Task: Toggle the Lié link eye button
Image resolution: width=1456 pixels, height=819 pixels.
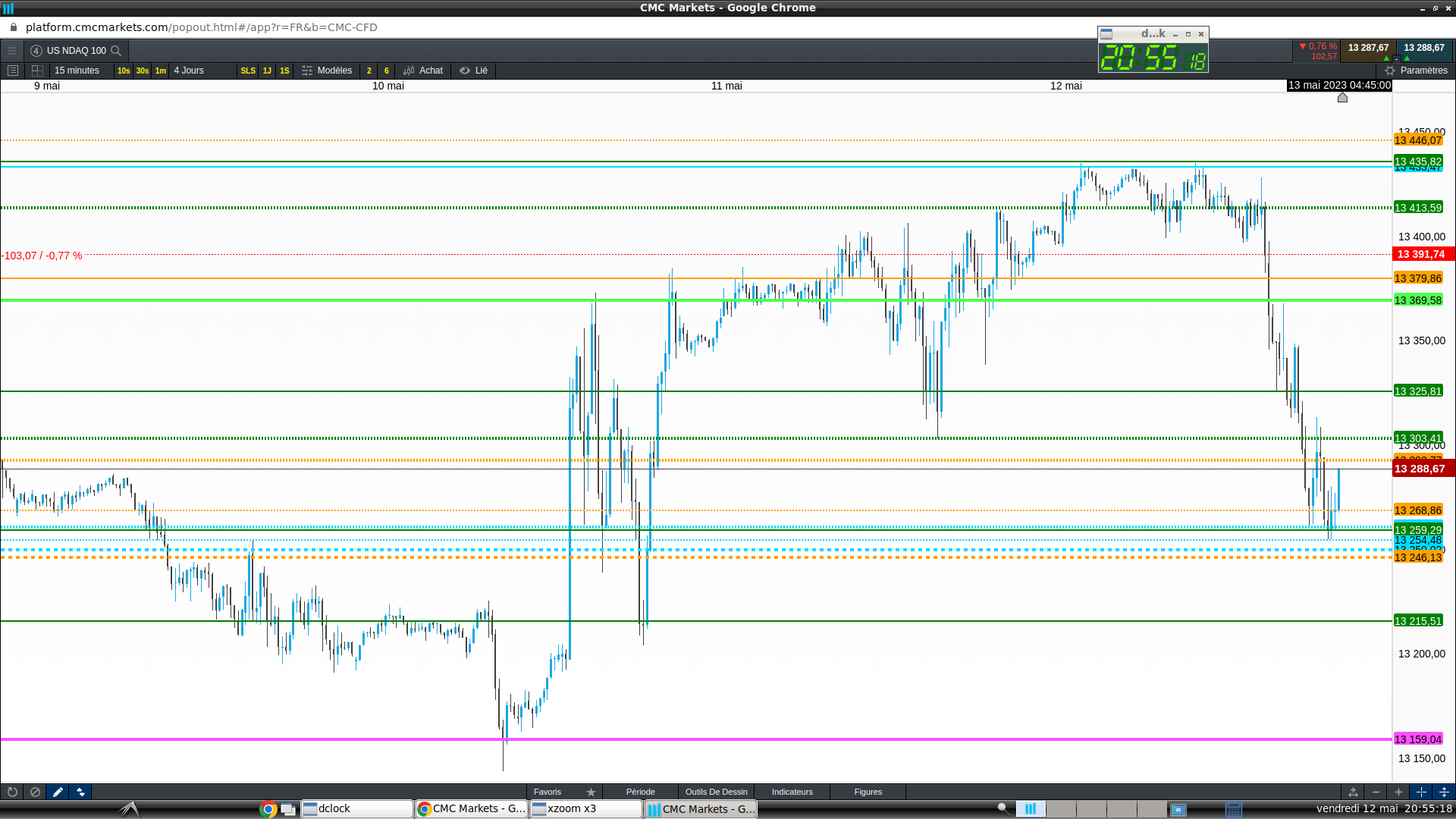Action: click(474, 71)
